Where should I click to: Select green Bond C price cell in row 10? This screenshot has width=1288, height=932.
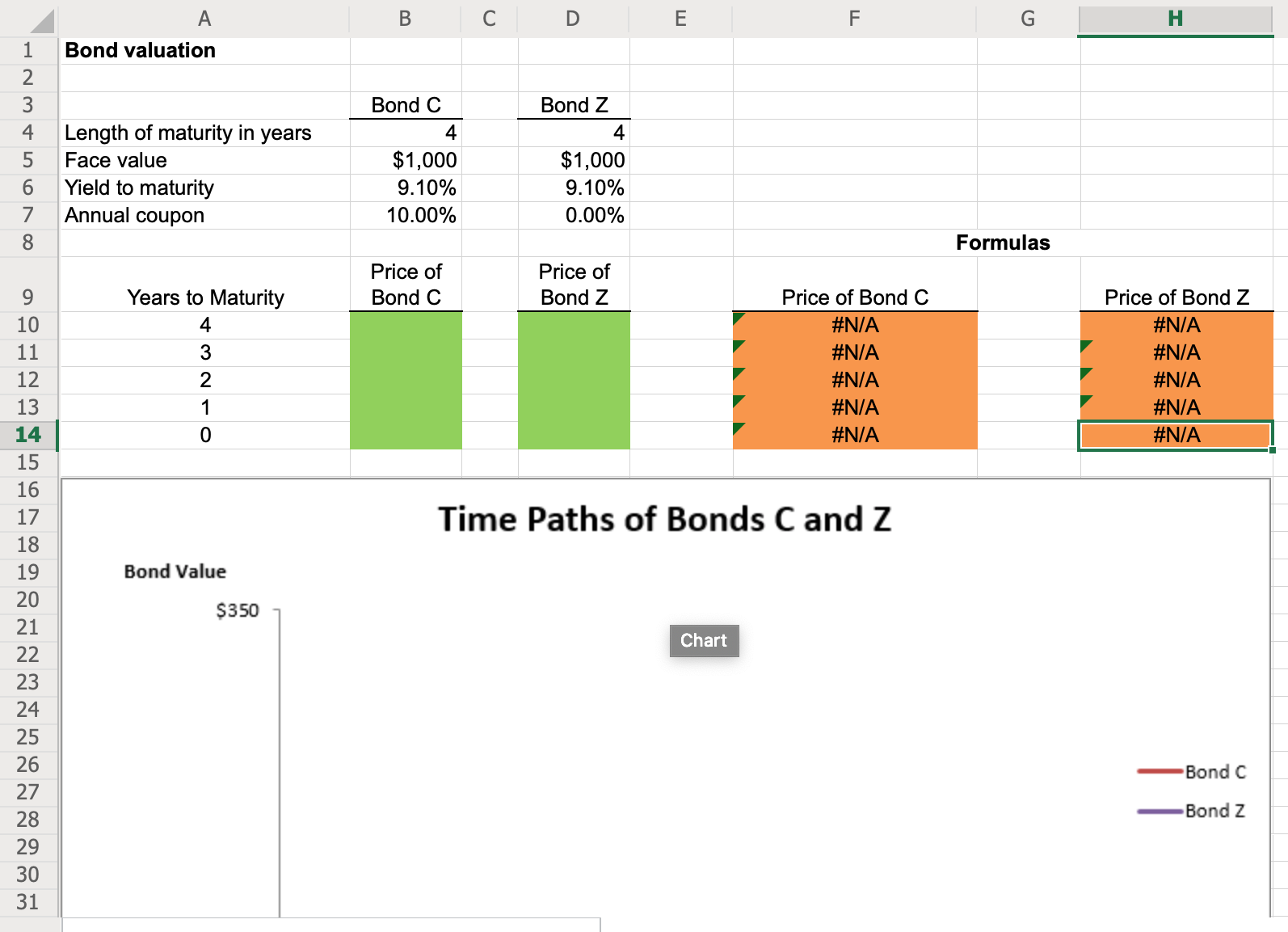tap(406, 325)
